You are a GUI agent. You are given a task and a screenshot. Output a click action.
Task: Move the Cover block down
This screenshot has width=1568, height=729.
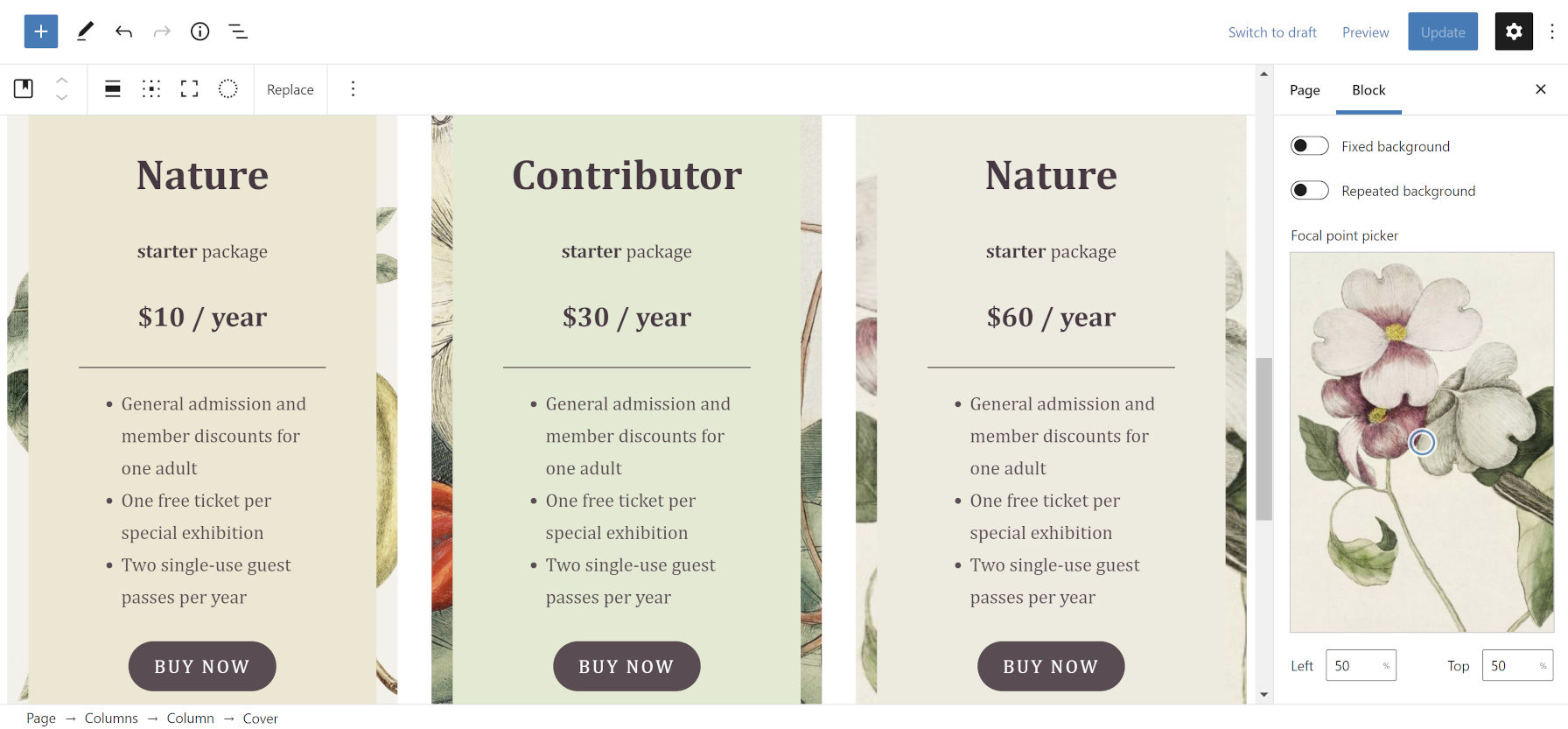click(62, 98)
